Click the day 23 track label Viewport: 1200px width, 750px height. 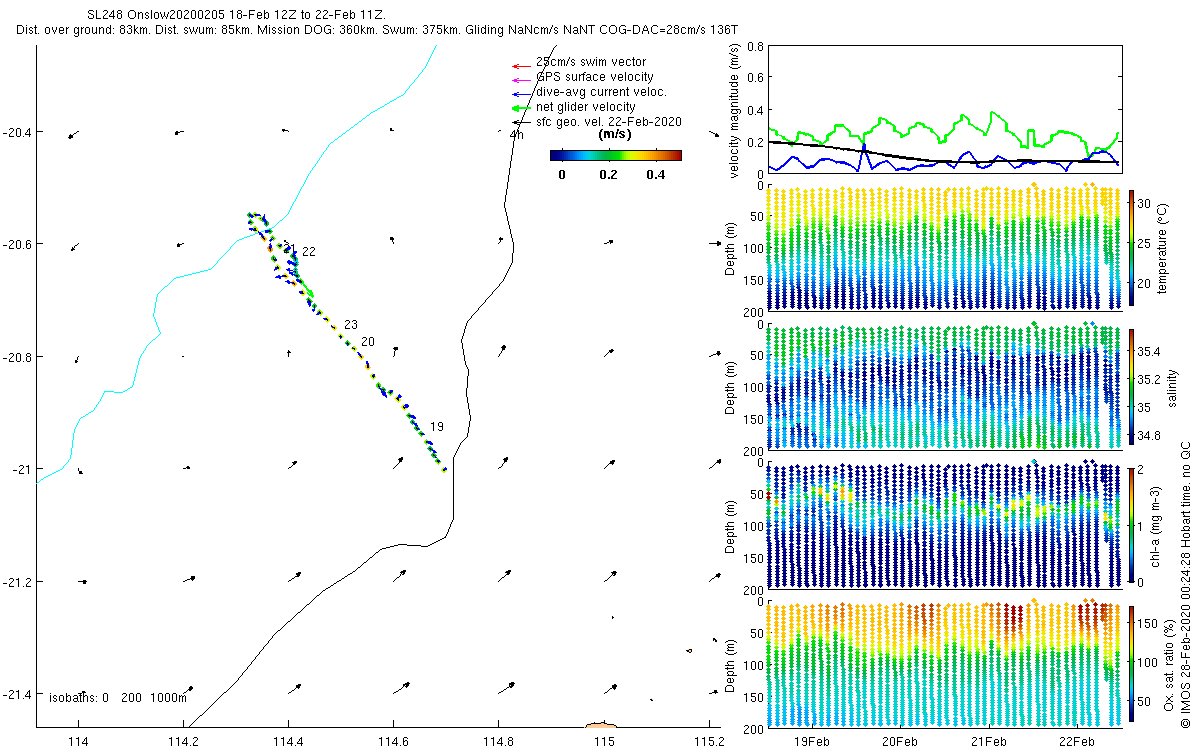(x=350, y=325)
